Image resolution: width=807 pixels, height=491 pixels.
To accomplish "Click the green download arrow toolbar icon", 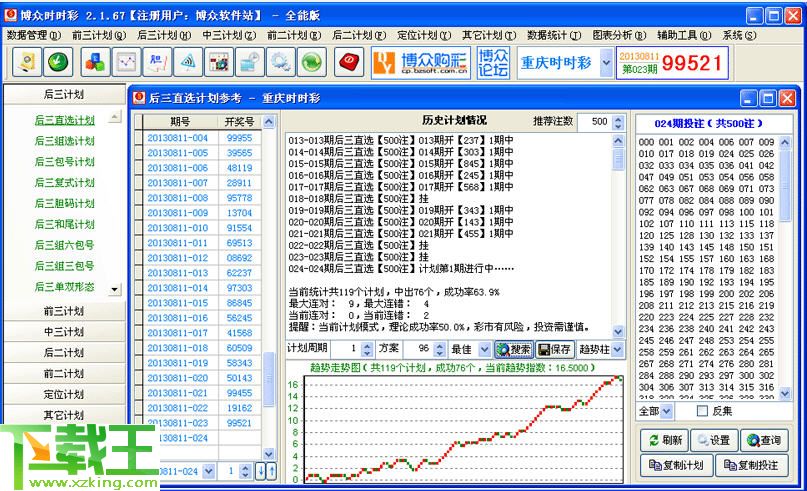I will [x=58, y=63].
